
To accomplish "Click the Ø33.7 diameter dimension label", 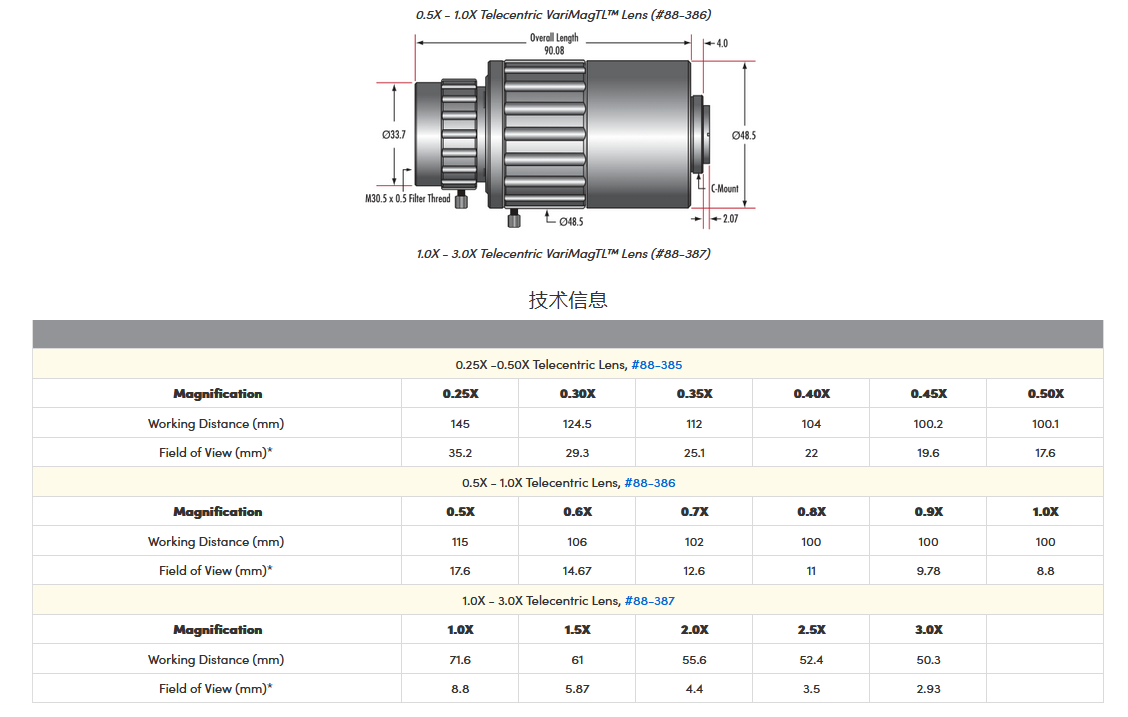I will point(393,134).
